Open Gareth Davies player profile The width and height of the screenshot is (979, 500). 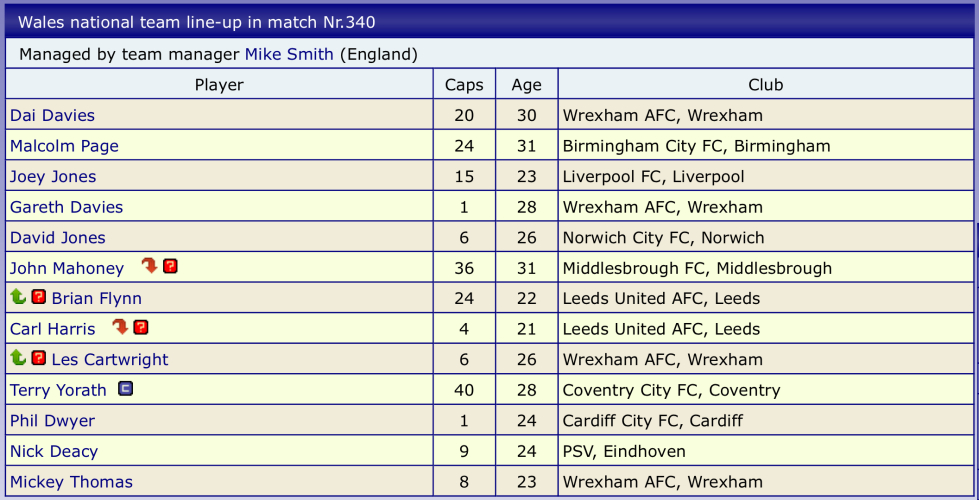coord(66,207)
